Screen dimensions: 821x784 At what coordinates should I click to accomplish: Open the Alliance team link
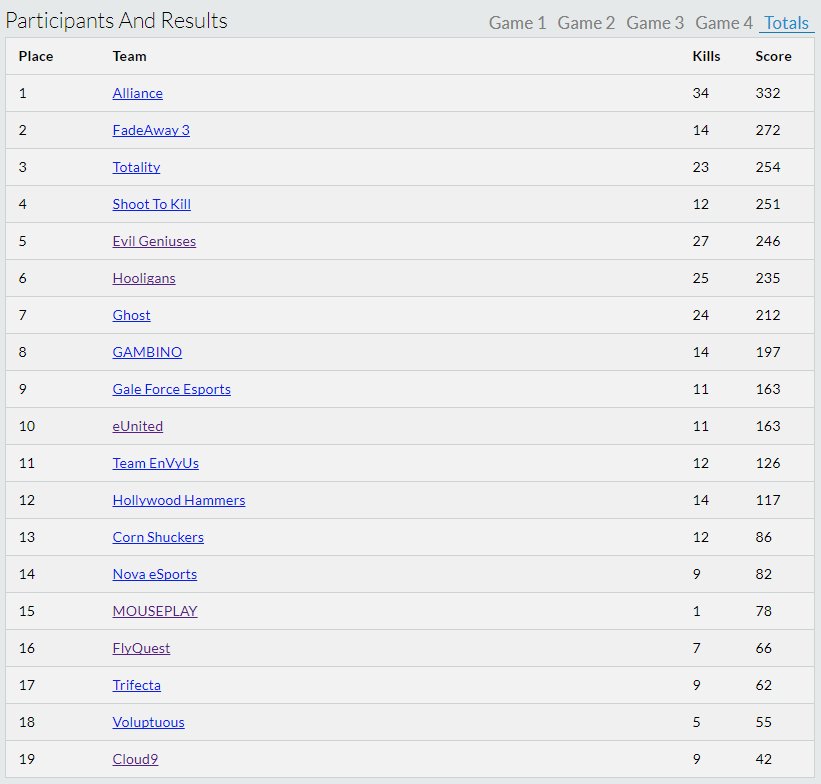point(137,93)
